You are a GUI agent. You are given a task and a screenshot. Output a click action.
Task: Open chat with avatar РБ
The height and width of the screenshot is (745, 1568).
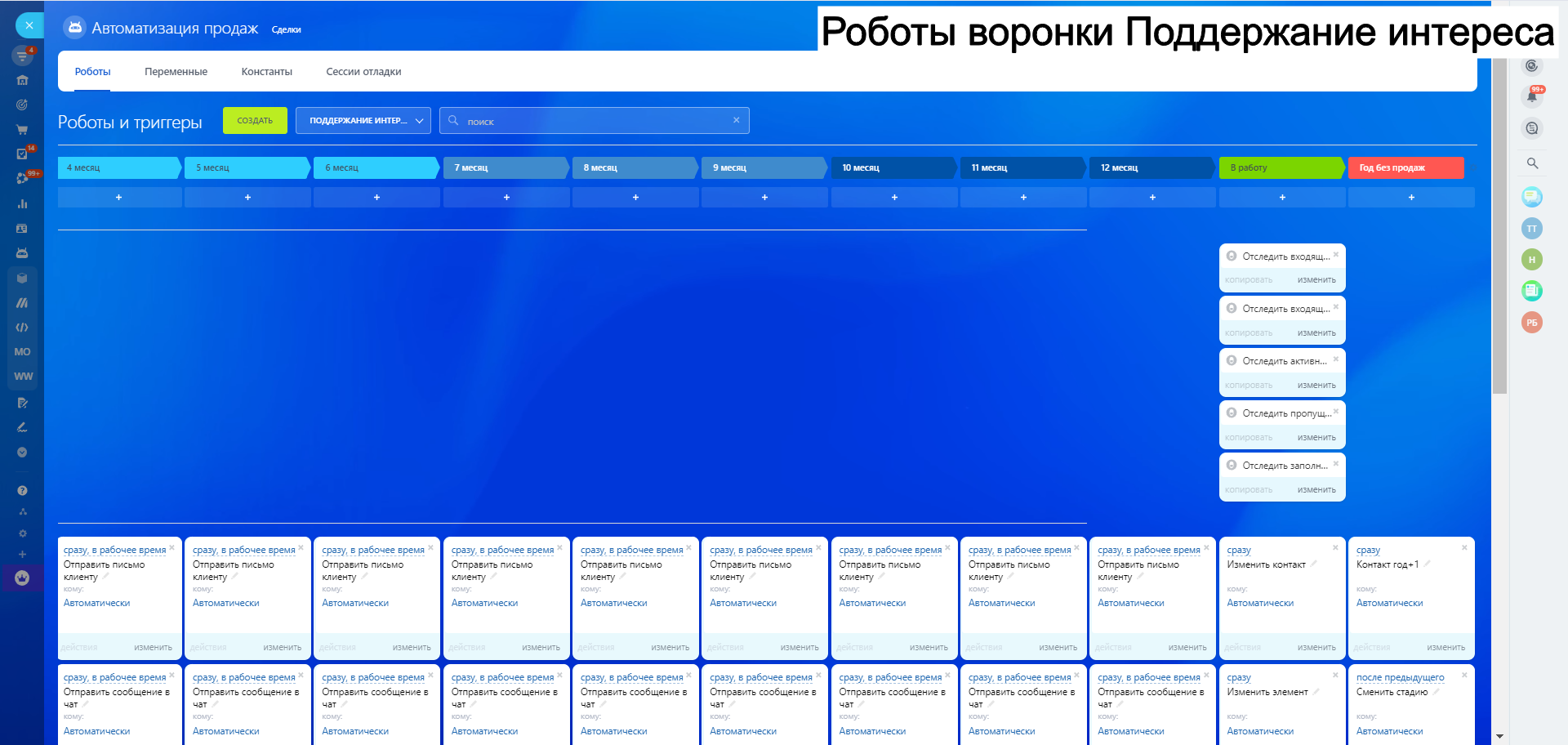tap(1531, 323)
